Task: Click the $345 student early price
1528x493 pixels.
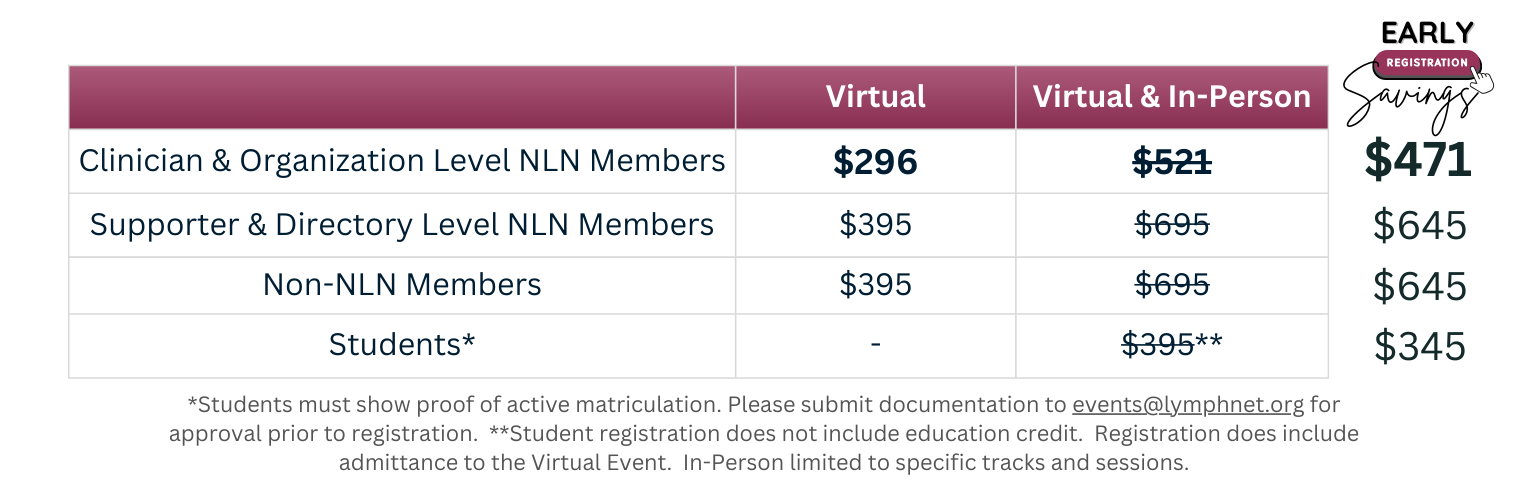Action: [1420, 347]
